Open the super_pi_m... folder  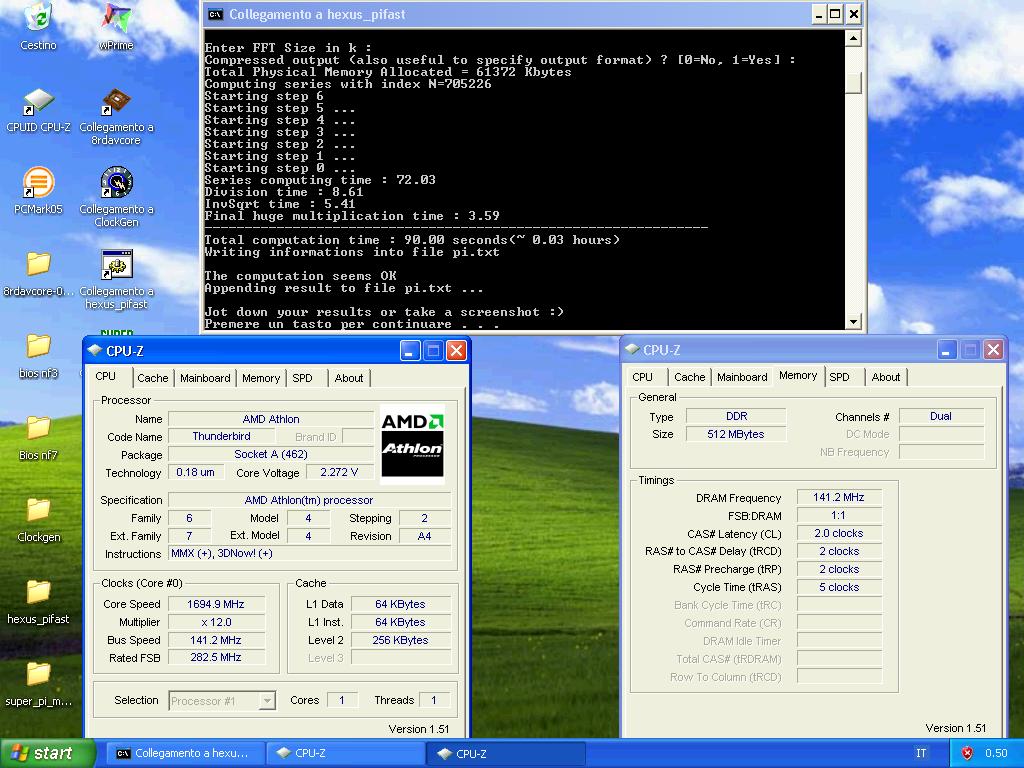pyautogui.click(x=38, y=684)
